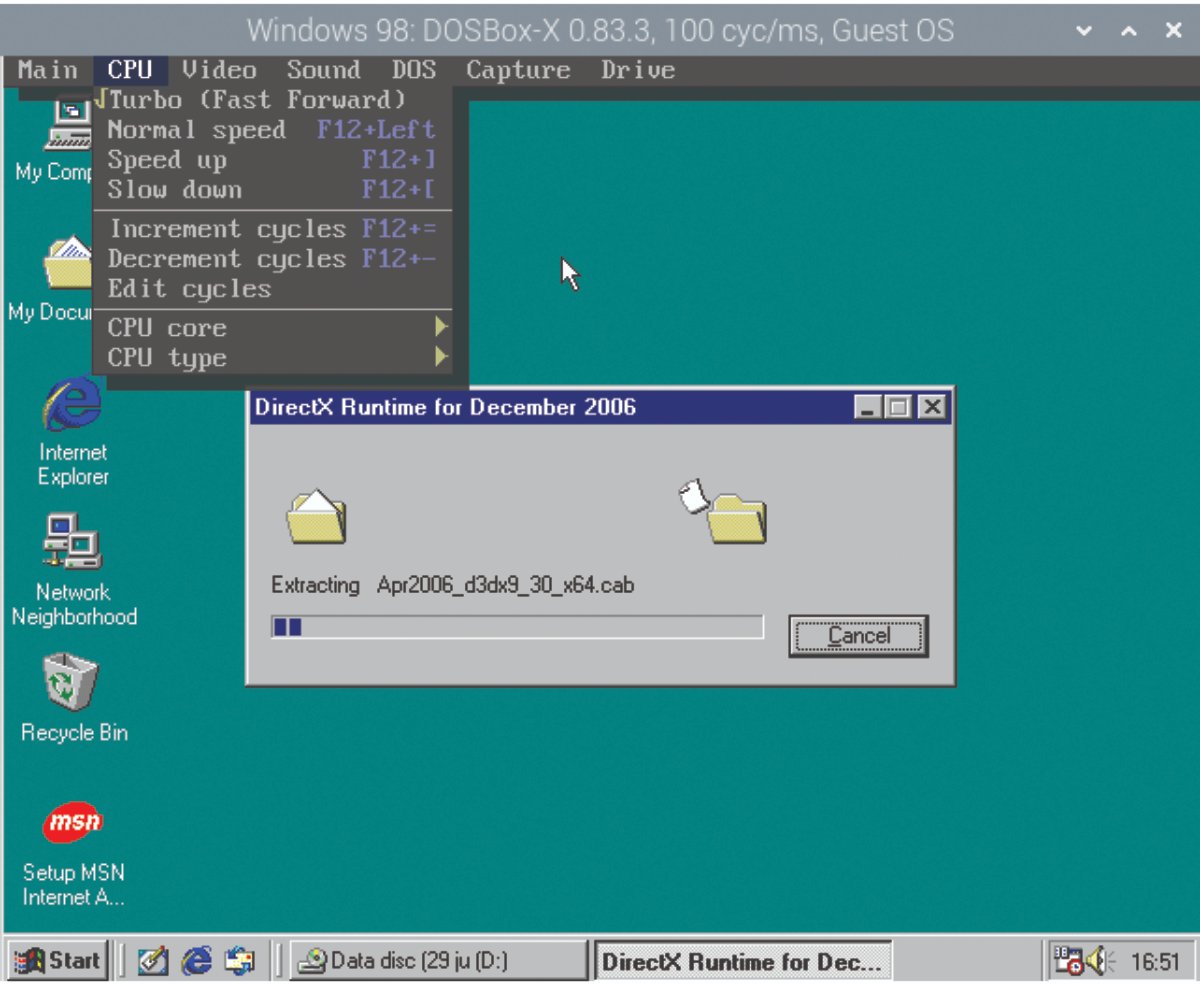Open the Main menu in DOSBox-X
This screenshot has width=1200, height=985.
48,70
